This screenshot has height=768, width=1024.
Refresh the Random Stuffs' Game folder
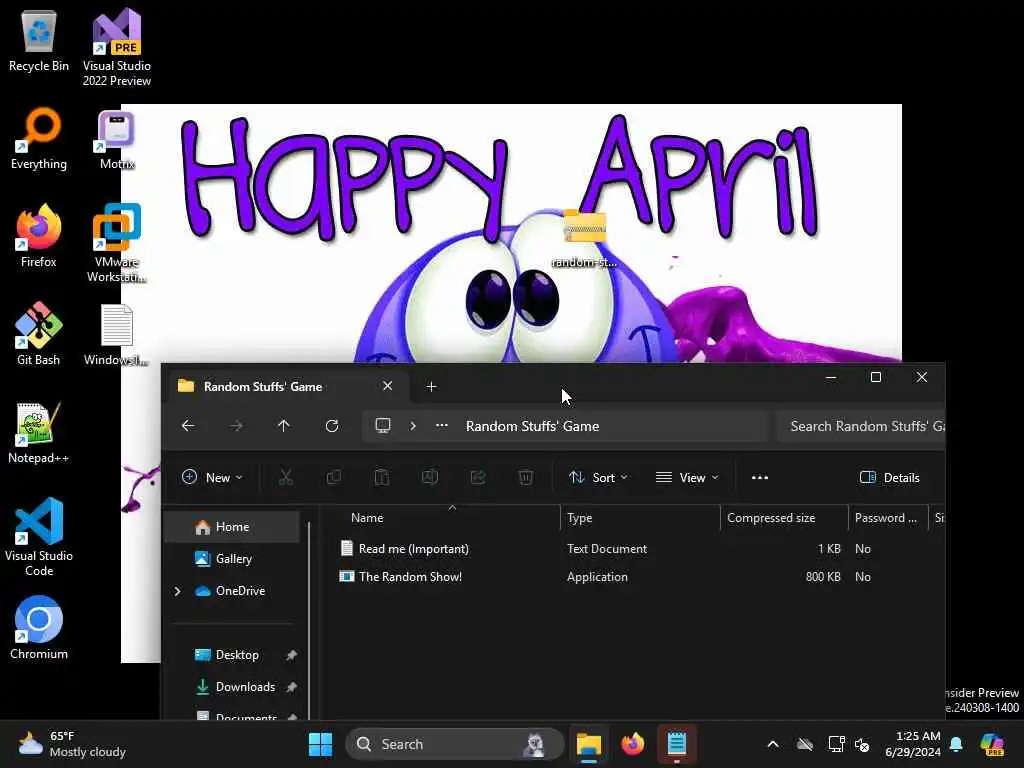coord(332,426)
